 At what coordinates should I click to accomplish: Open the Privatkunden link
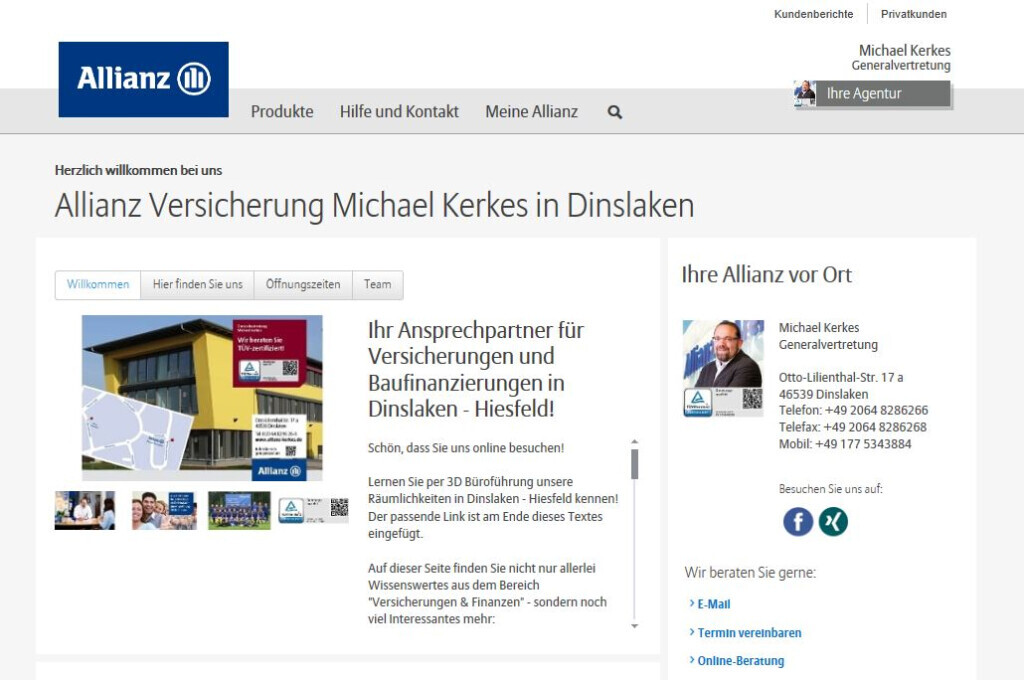point(913,14)
